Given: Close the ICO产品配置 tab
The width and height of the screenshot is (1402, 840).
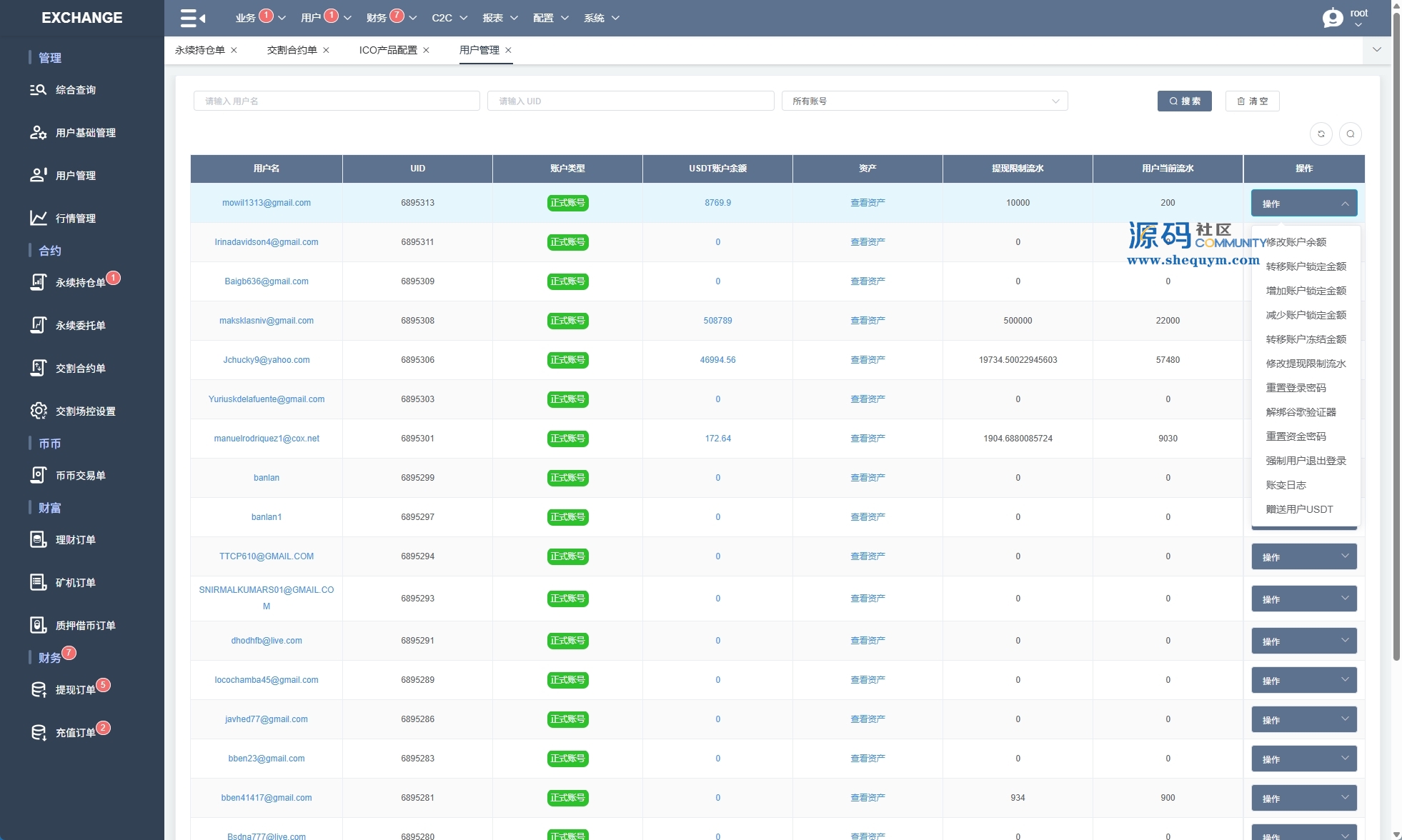Looking at the screenshot, I should pyautogui.click(x=426, y=50).
